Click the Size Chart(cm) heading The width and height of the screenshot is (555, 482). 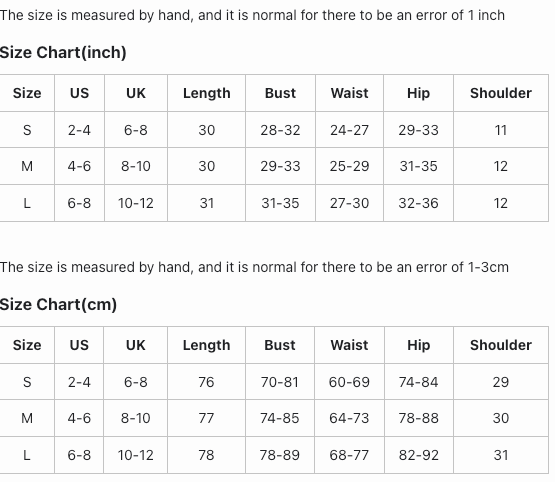58,304
